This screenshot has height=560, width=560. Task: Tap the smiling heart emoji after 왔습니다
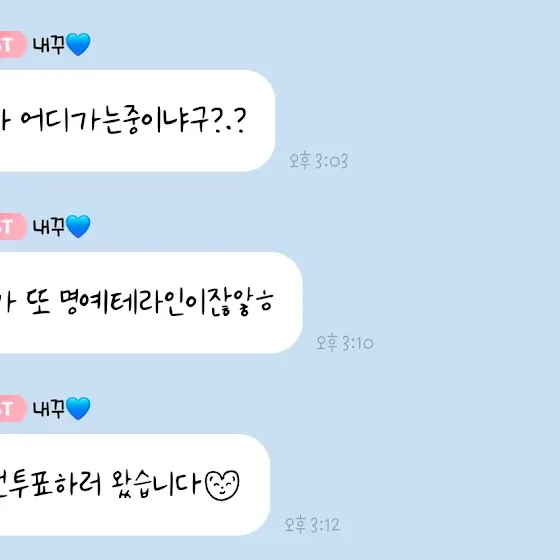pos(222,486)
